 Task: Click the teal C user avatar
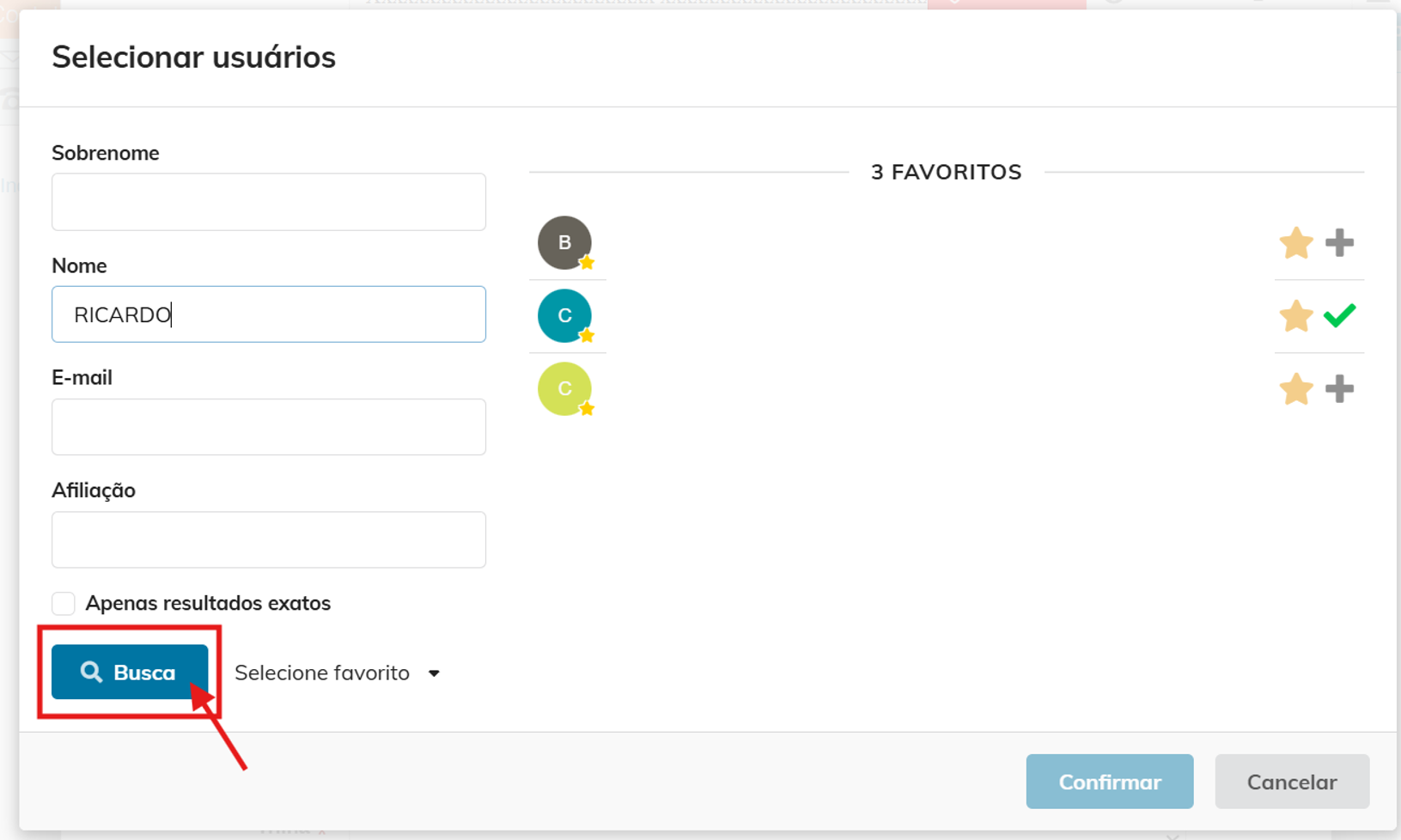(564, 315)
